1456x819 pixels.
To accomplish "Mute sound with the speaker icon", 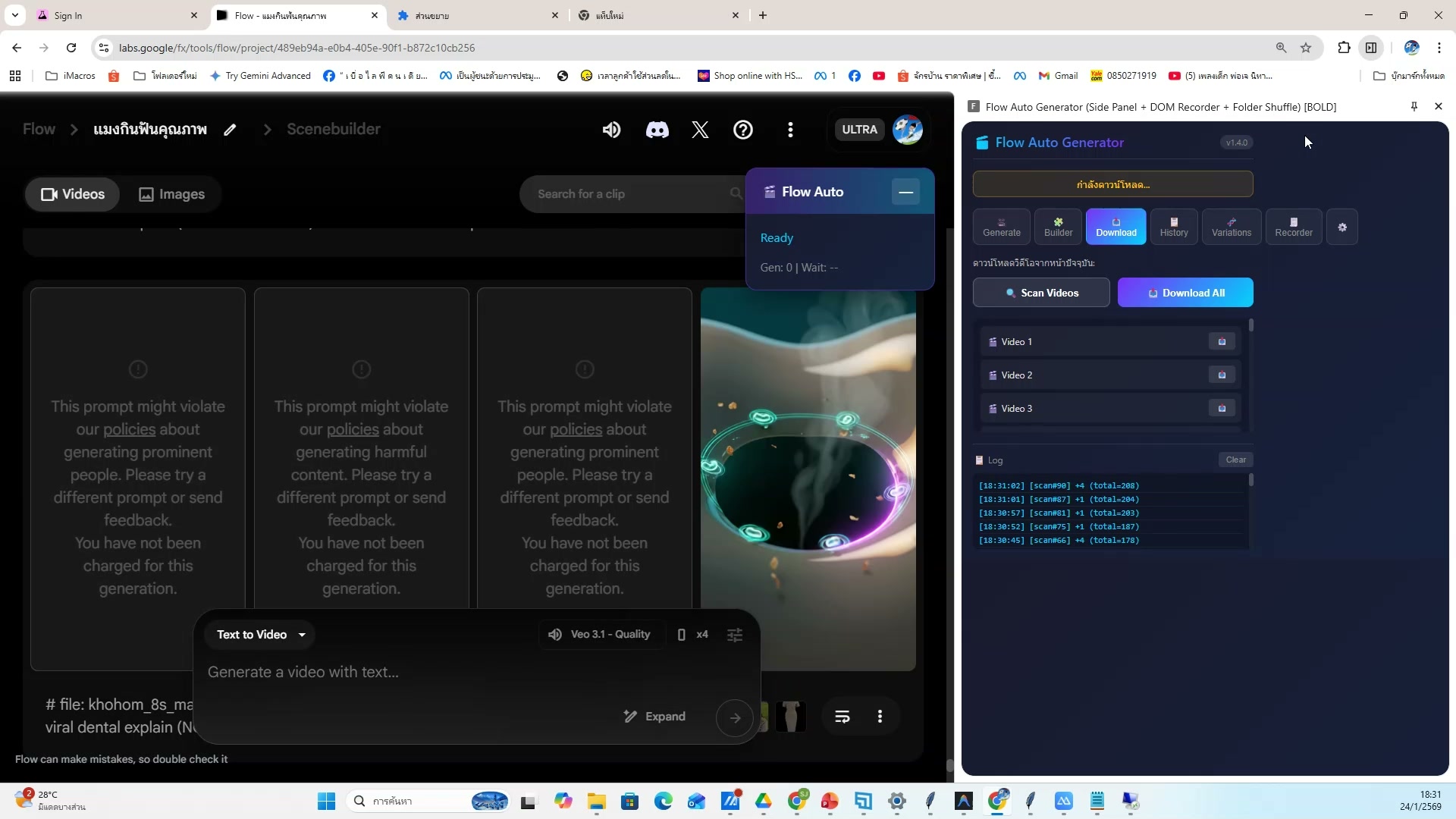I will [x=611, y=130].
